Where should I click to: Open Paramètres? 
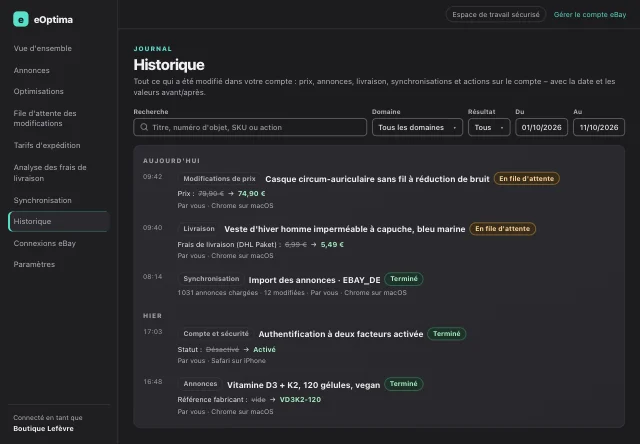tap(34, 264)
